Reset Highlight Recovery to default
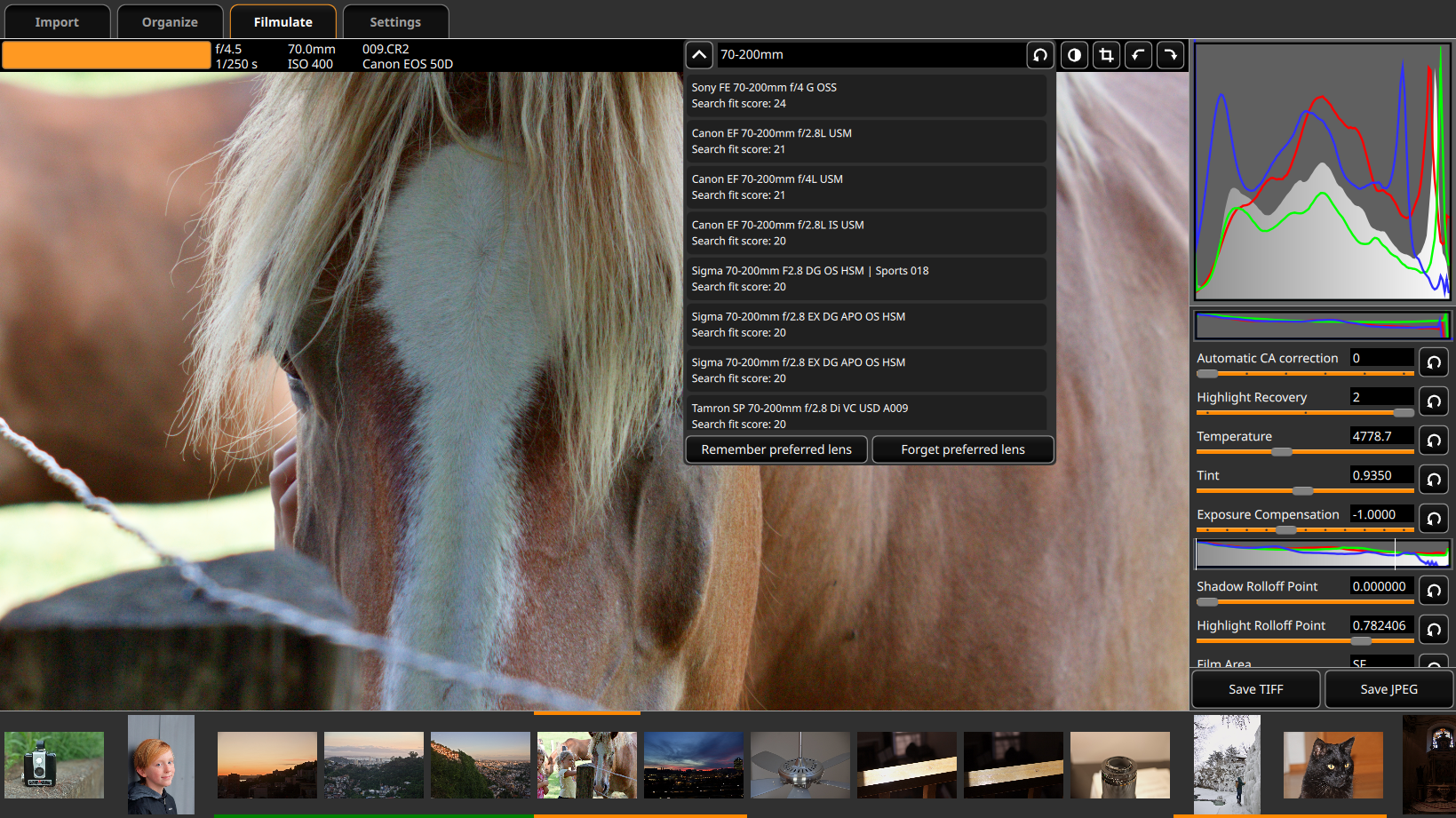 [x=1433, y=401]
